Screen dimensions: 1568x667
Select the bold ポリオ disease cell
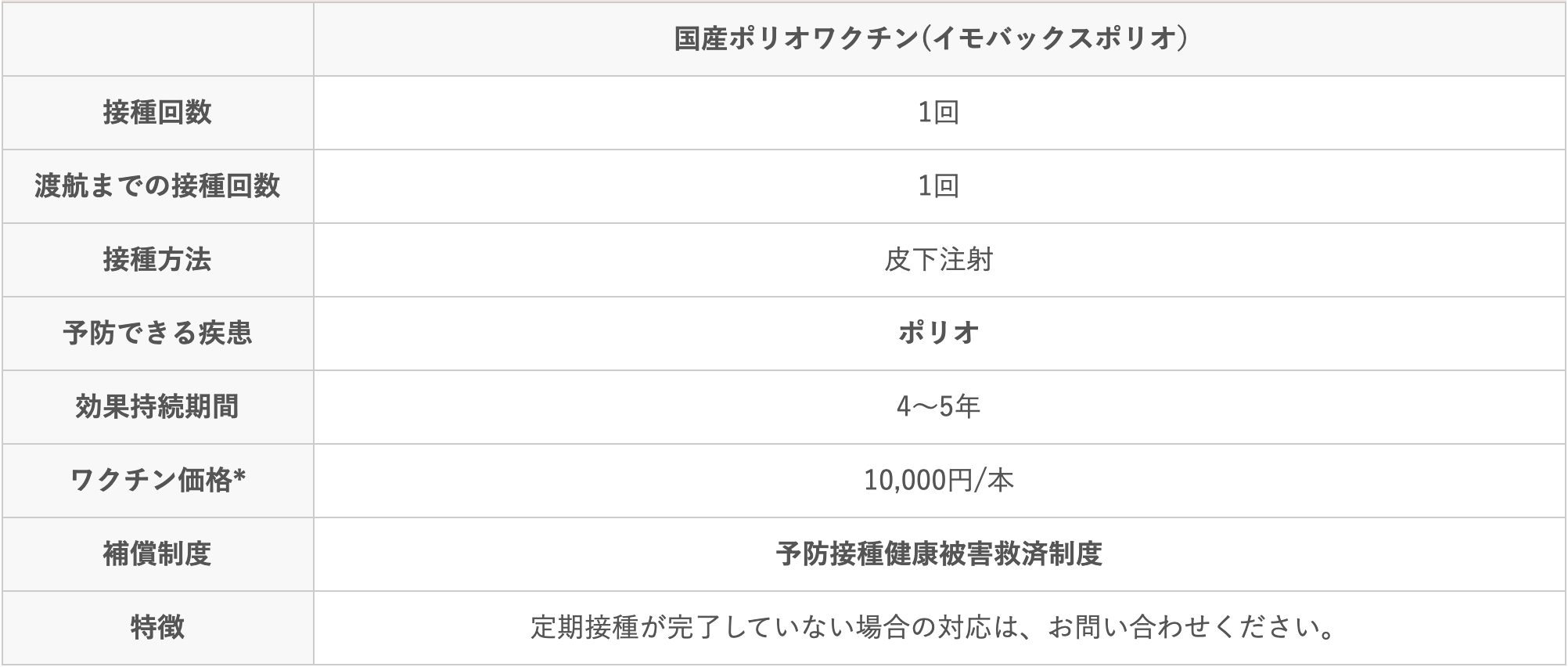point(938,333)
